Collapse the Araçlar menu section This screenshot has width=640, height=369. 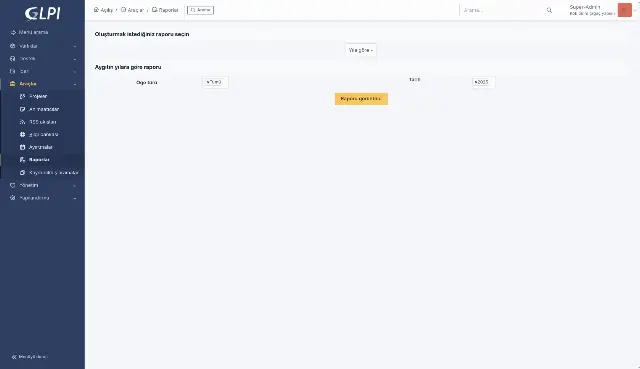pos(42,84)
